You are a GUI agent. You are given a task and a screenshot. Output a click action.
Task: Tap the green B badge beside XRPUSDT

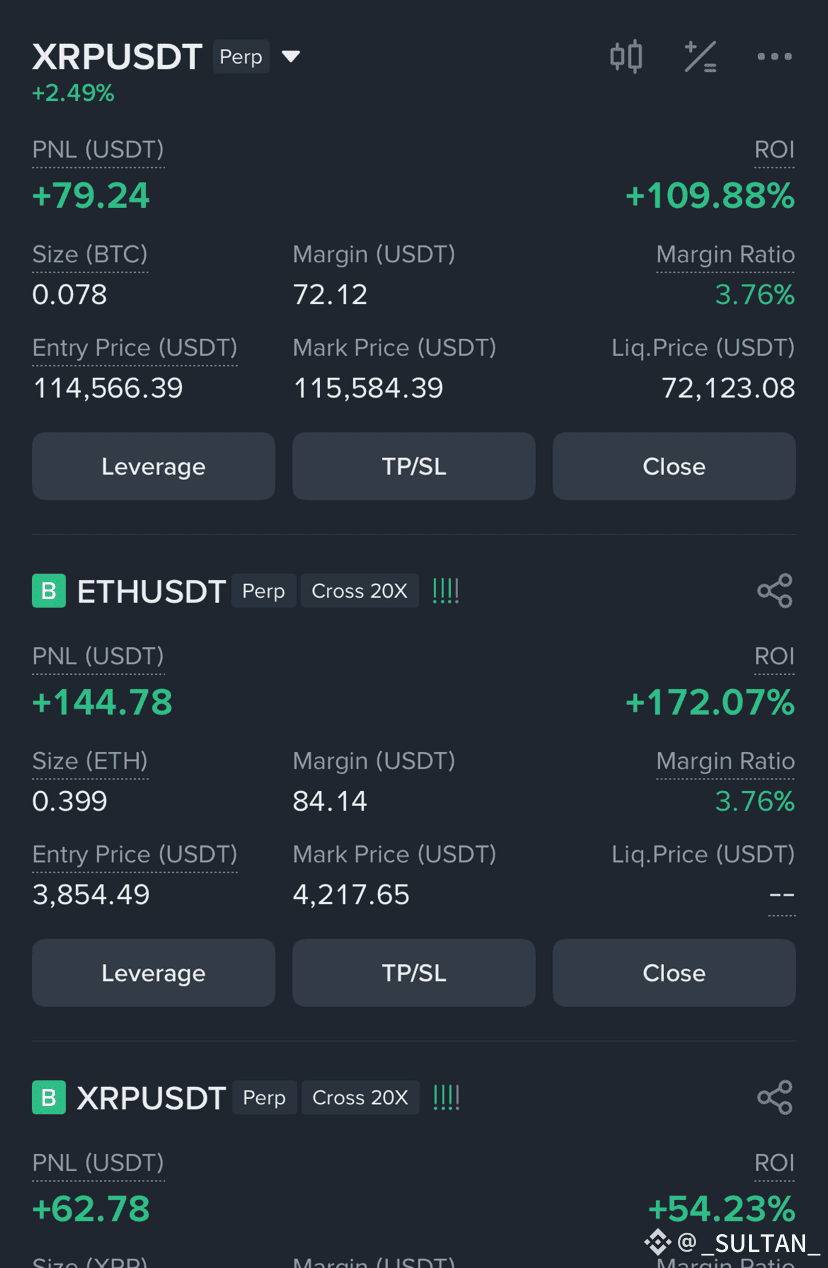[x=48, y=1097]
